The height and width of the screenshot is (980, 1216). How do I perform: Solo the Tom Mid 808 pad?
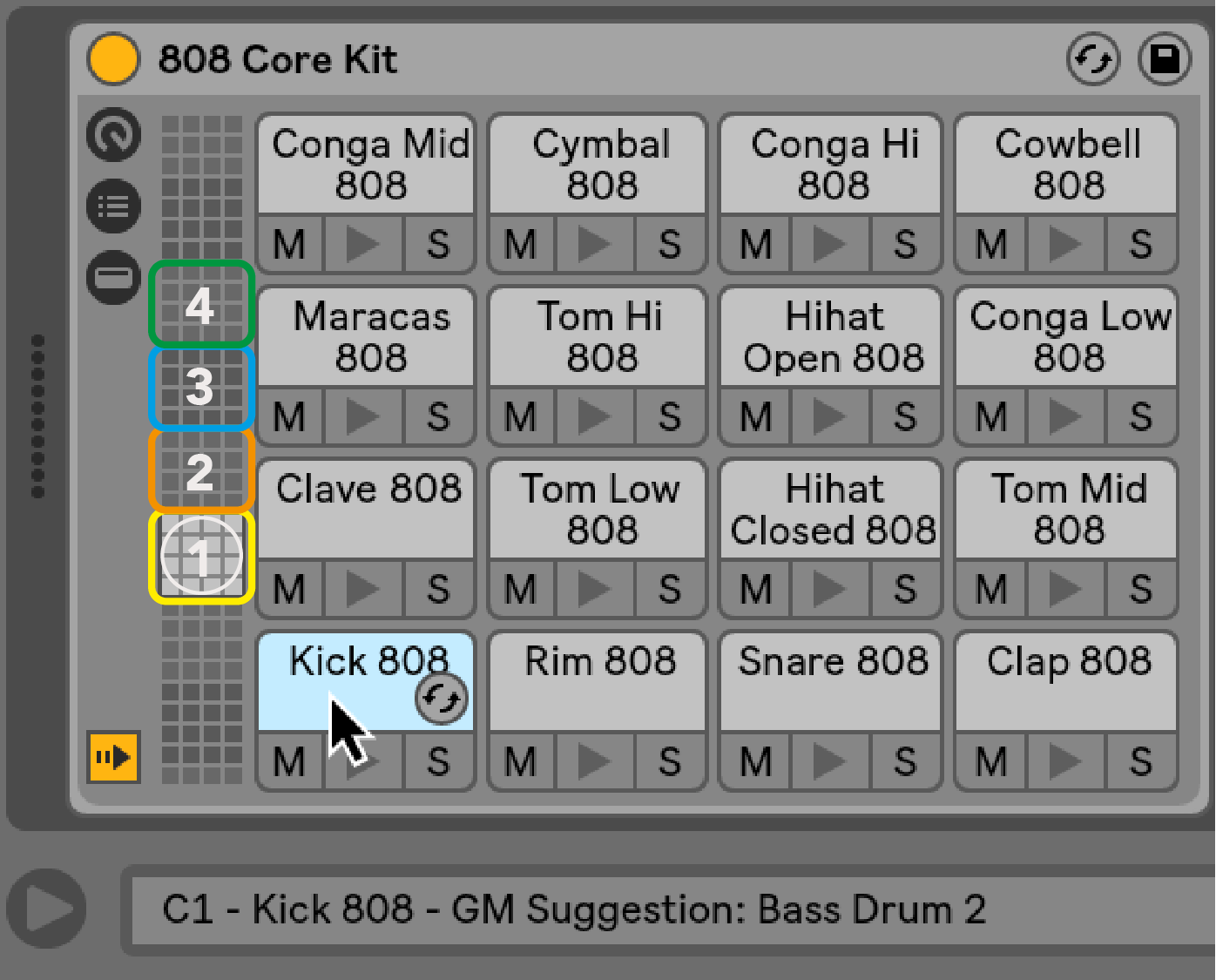click(x=1142, y=589)
